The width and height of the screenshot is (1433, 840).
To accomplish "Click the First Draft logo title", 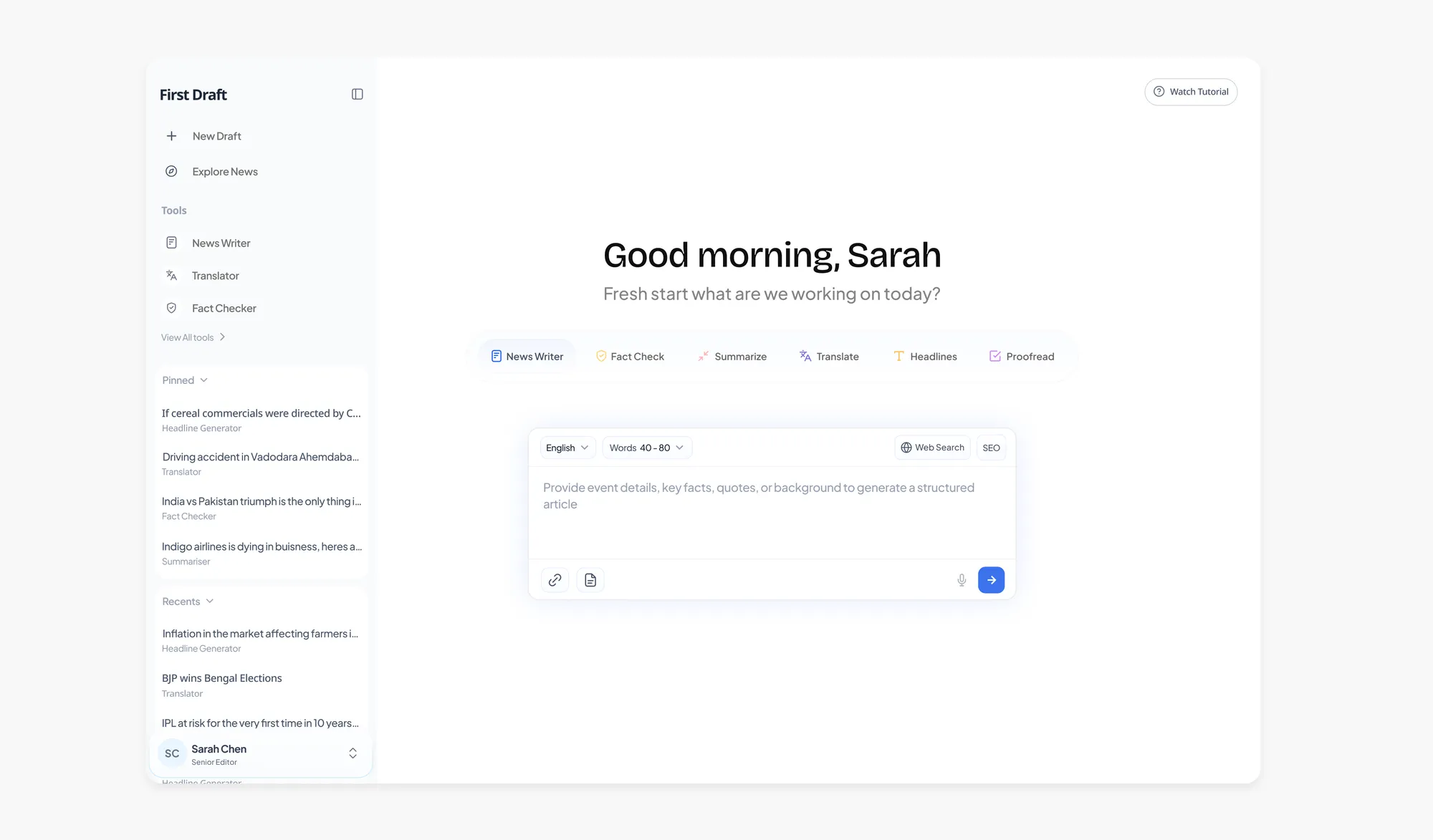I will pyautogui.click(x=193, y=95).
